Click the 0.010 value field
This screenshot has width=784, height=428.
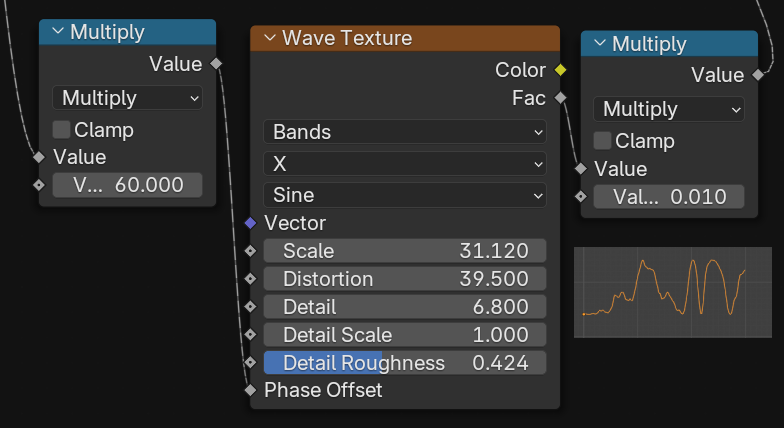tap(668, 197)
